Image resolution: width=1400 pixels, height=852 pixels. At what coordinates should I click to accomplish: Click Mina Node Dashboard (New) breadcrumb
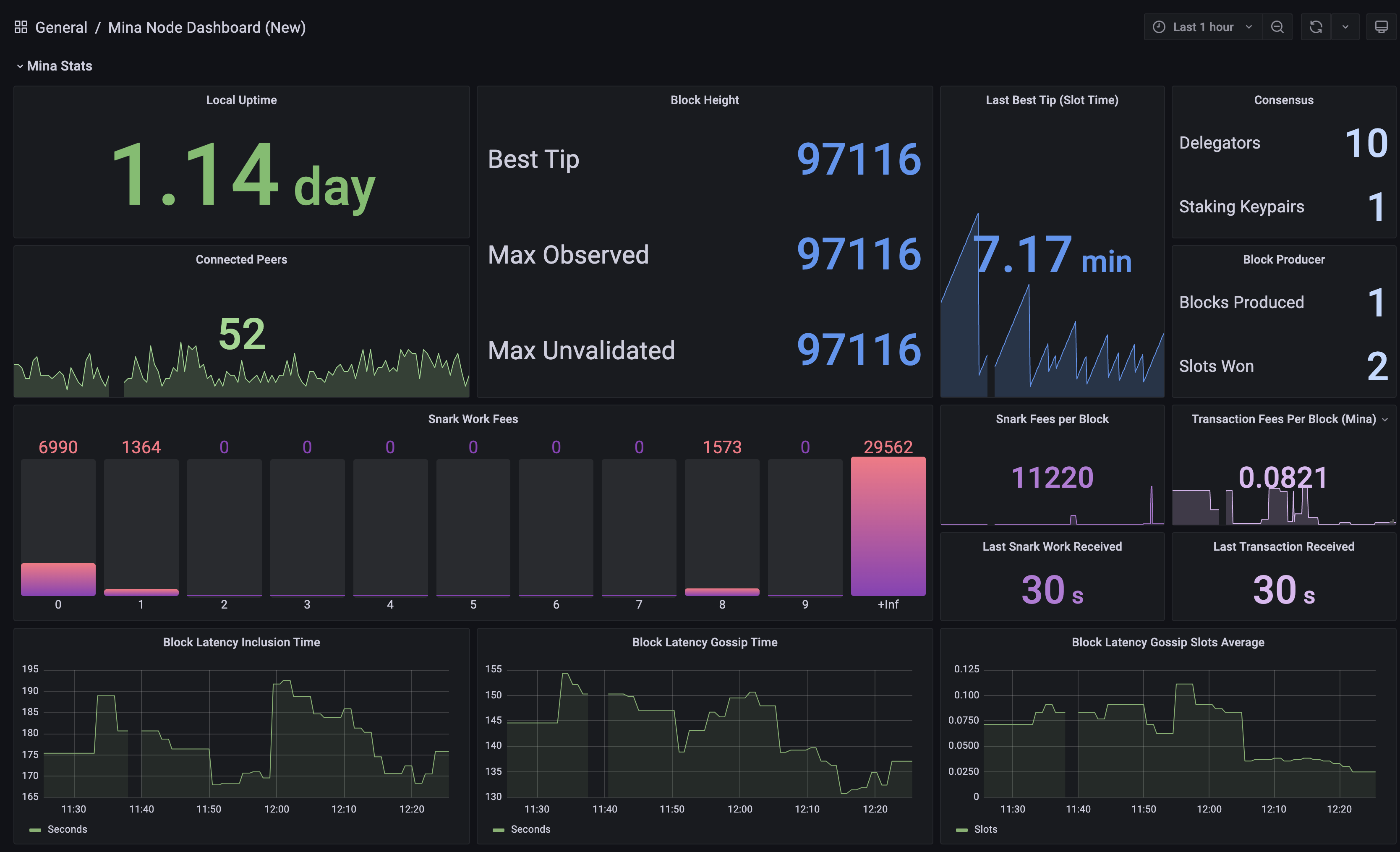click(x=207, y=27)
